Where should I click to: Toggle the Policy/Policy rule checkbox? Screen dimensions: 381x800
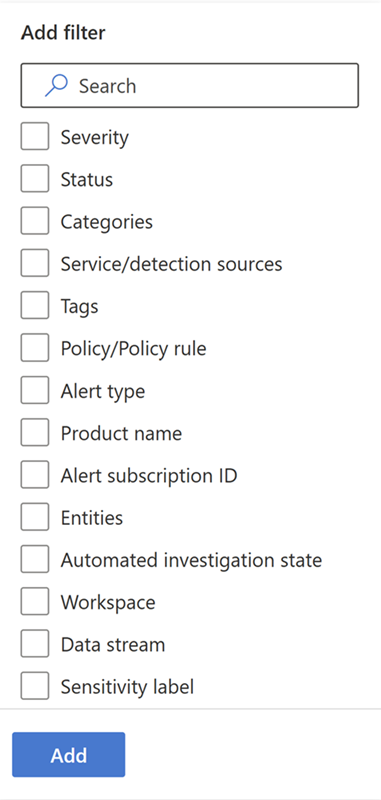tap(35, 348)
